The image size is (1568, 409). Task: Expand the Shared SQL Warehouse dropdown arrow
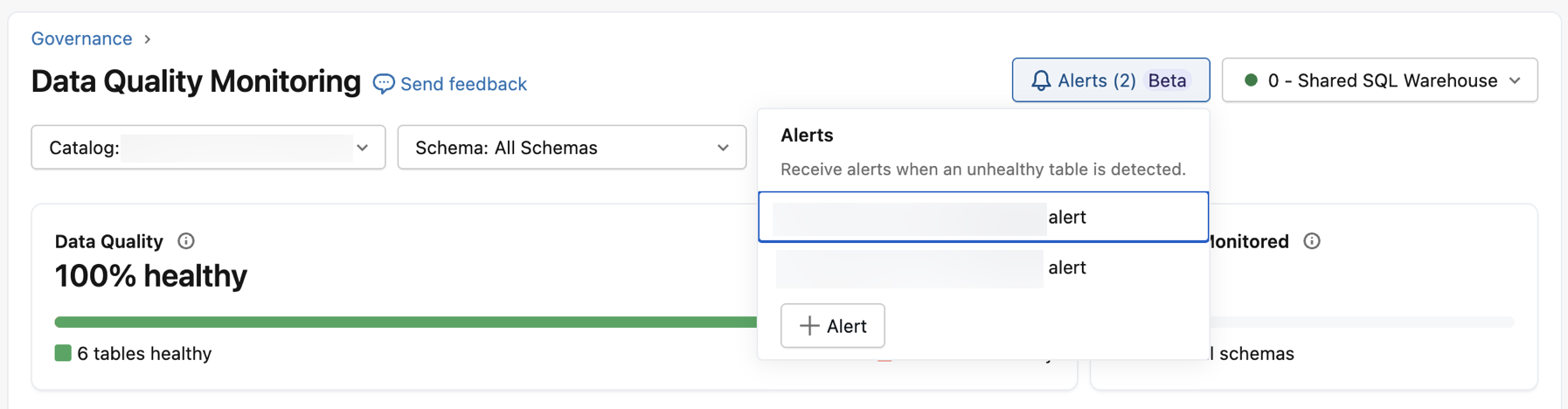(x=1515, y=80)
